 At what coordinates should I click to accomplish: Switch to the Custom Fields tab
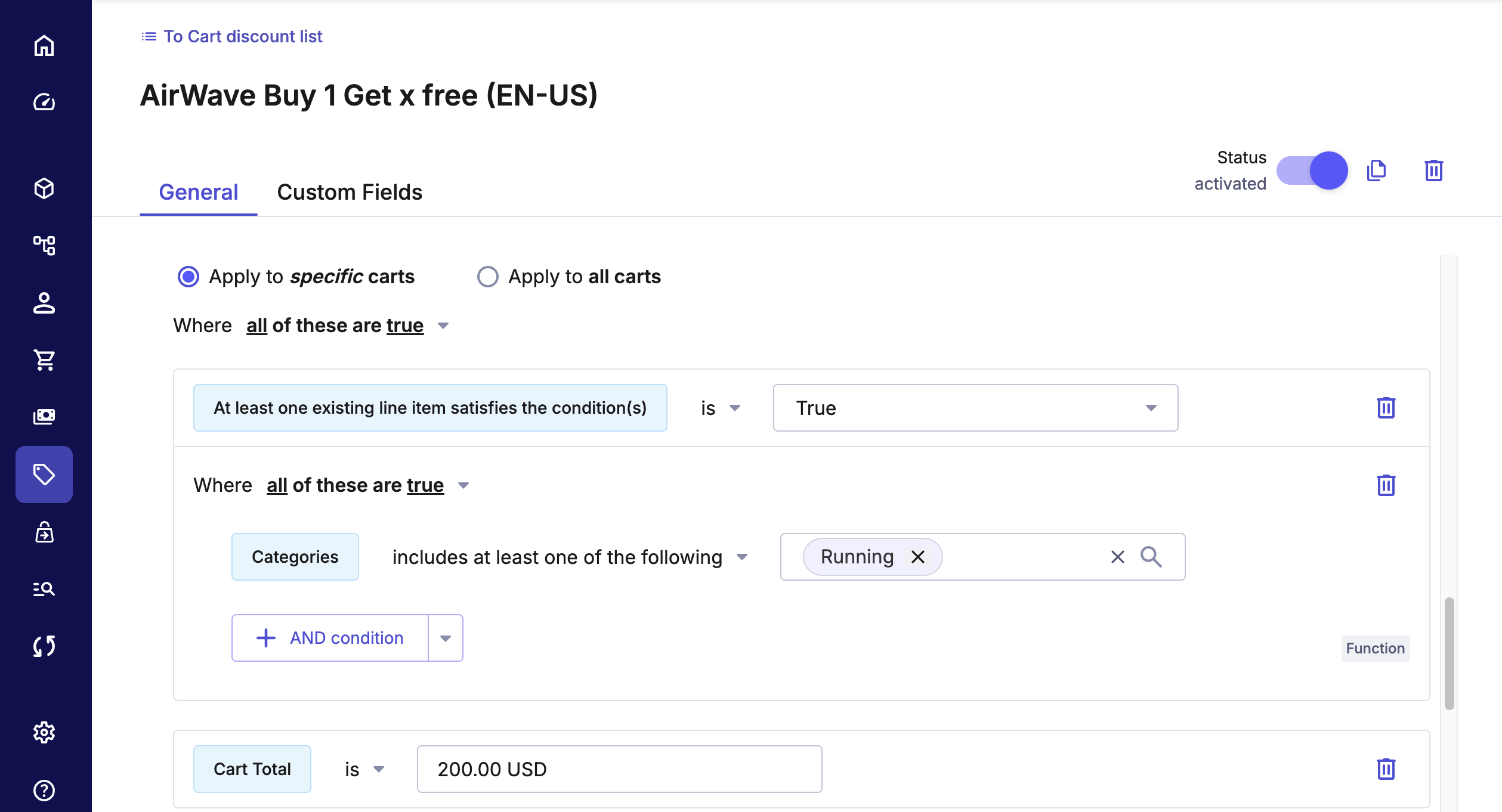pyautogui.click(x=350, y=192)
